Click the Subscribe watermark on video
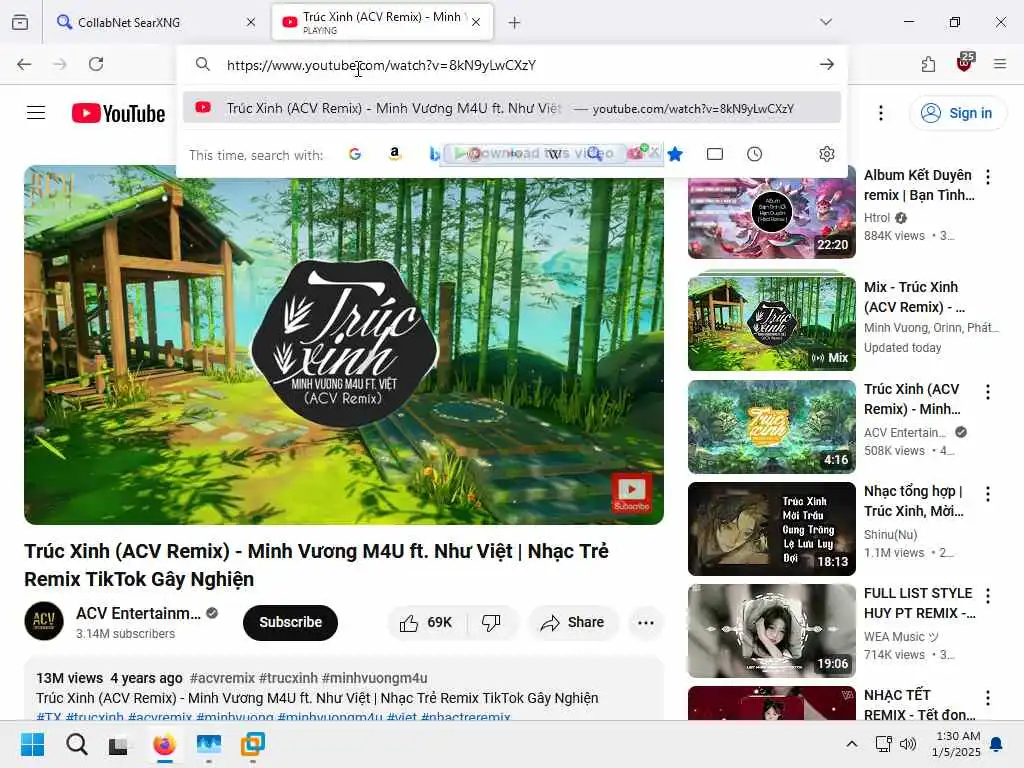Image resolution: width=1024 pixels, height=768 pixels. pyautogui.click(x=632, y=492)
